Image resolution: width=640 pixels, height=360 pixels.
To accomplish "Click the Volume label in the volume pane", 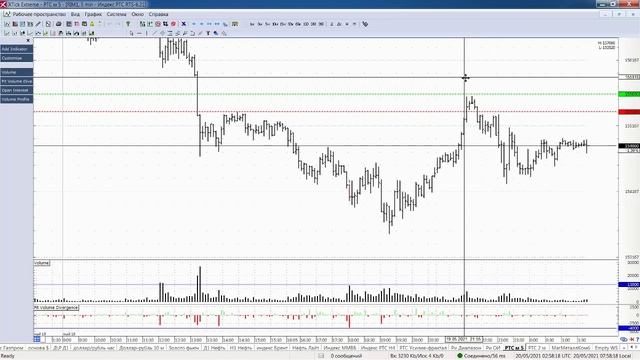I will (x=42, y=263).
